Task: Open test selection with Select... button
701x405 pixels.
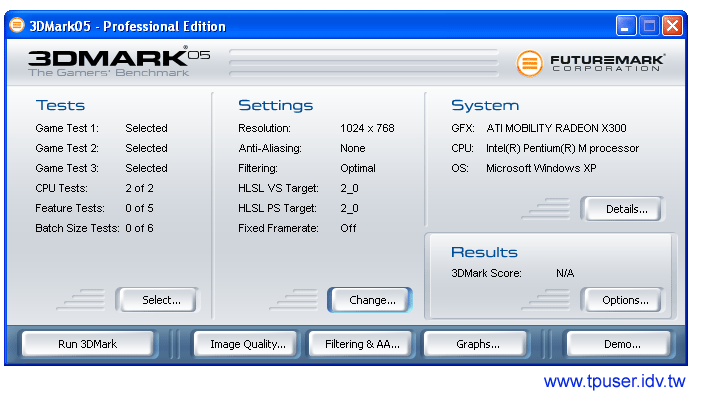Action: click(x=161, y=300)
